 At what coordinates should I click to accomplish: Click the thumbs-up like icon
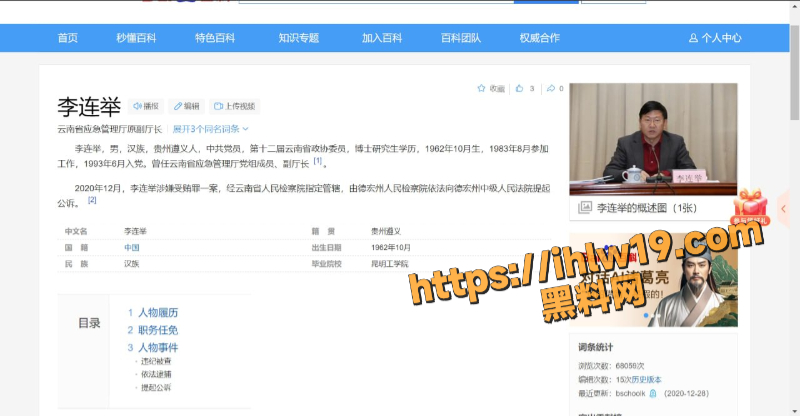(519, 88)
